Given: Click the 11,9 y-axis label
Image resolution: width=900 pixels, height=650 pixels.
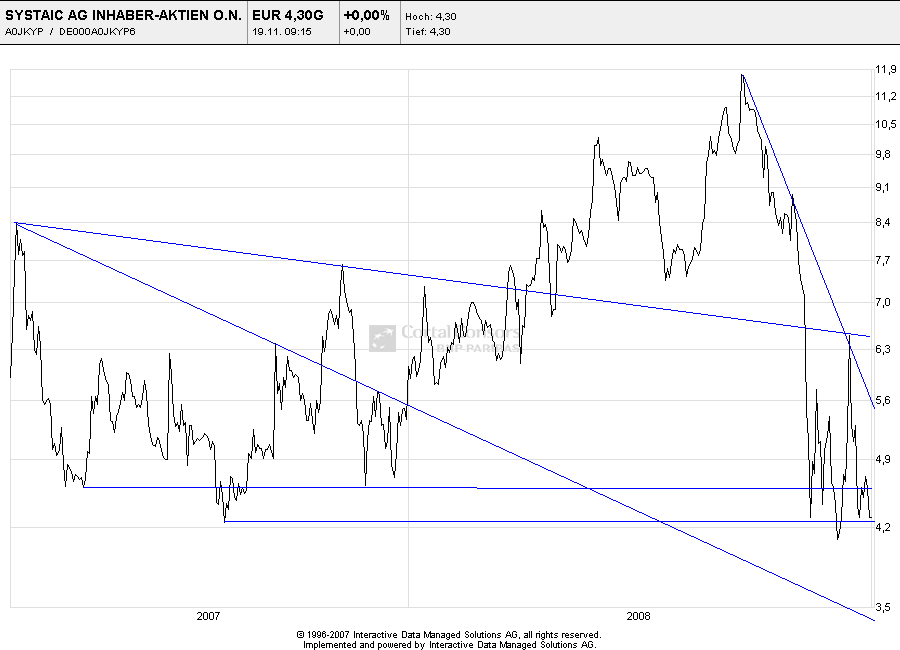Looking at the screenshot, I should point(885,69).
